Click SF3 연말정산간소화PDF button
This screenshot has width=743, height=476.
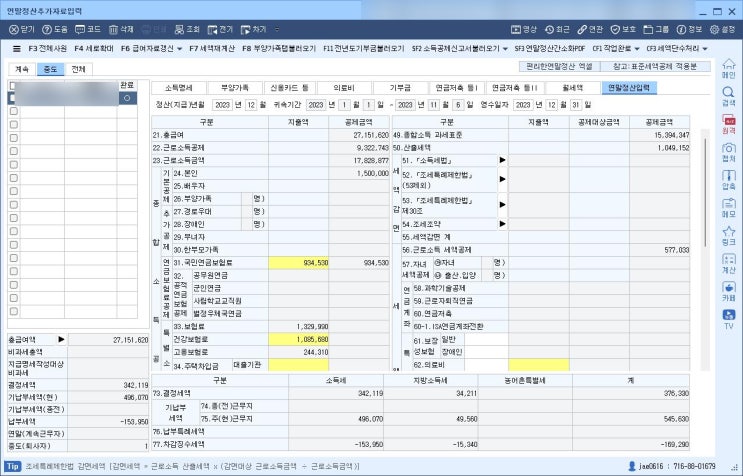(550, 48)
